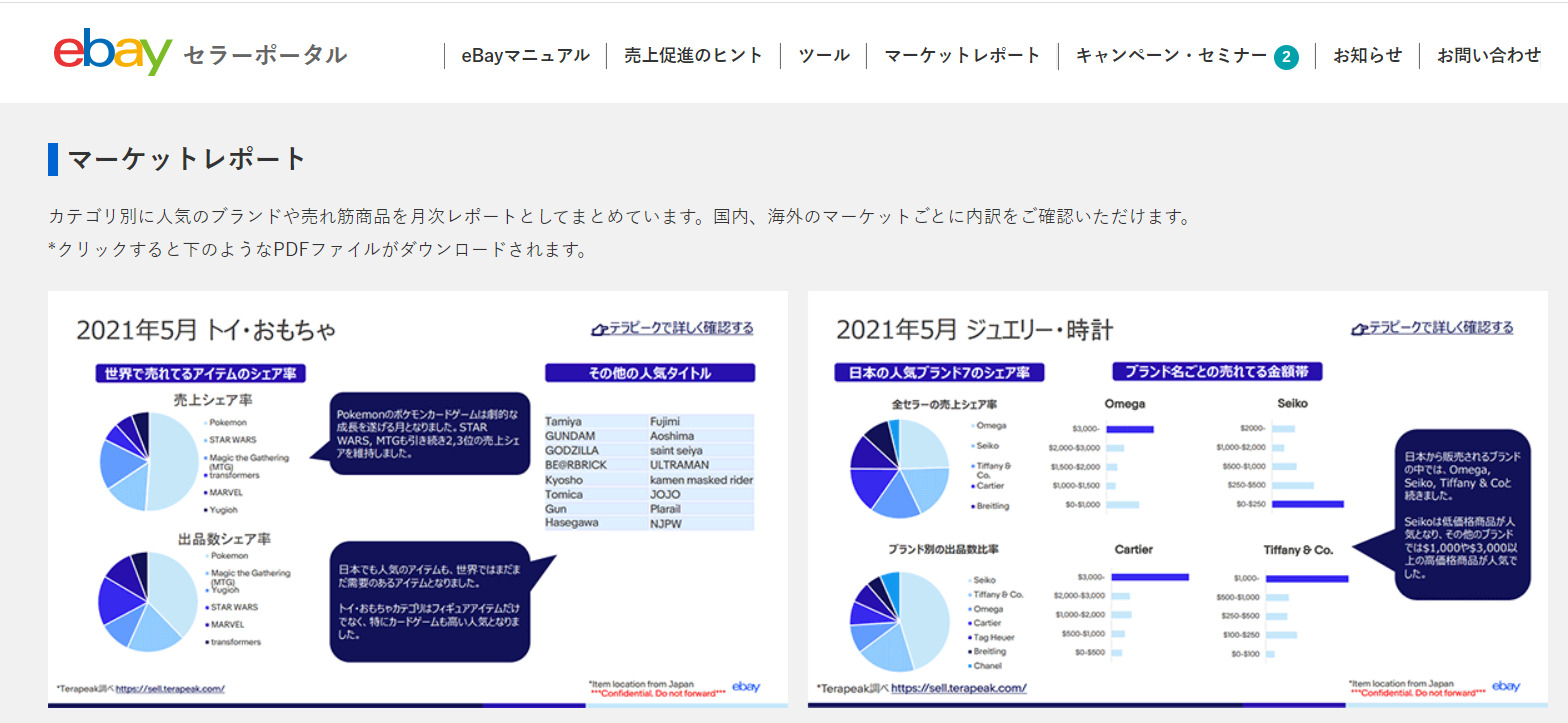Click the 出品数シェア率 pie chart
Image resolution: width=1568 pixels, height=723 pixels.
[x=148, y=601]
